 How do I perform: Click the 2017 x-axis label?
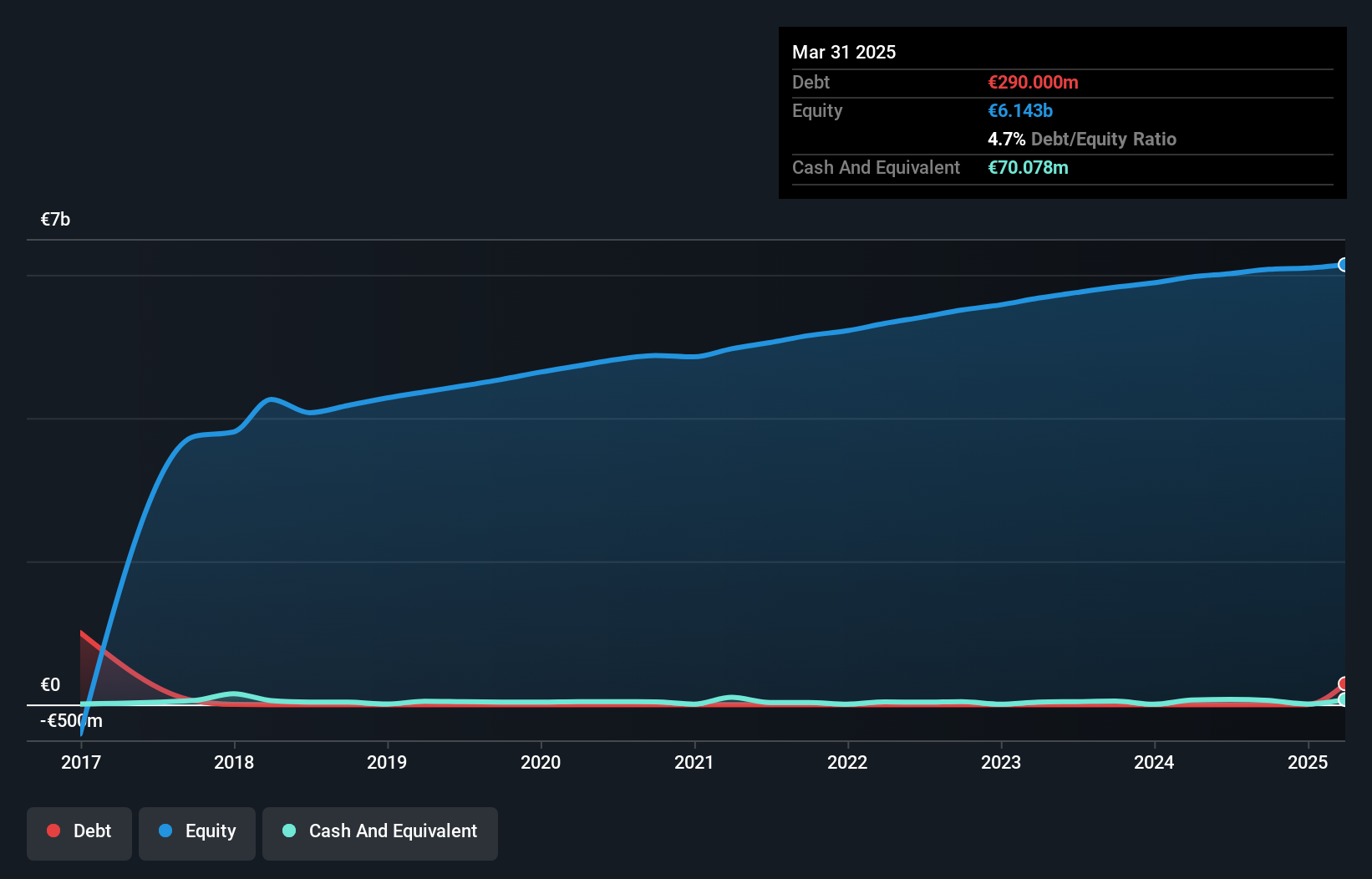[81, 762]
